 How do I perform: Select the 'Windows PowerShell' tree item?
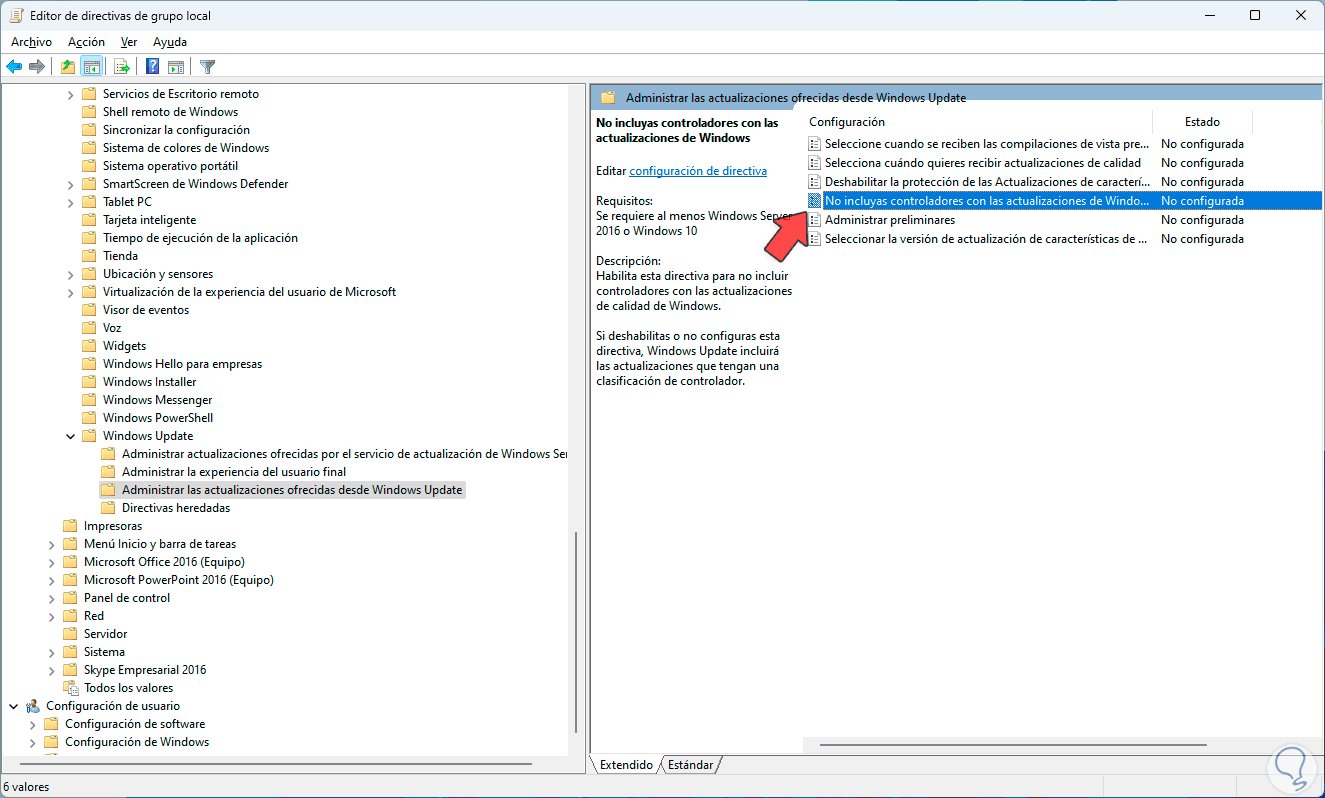pos(158,418)
